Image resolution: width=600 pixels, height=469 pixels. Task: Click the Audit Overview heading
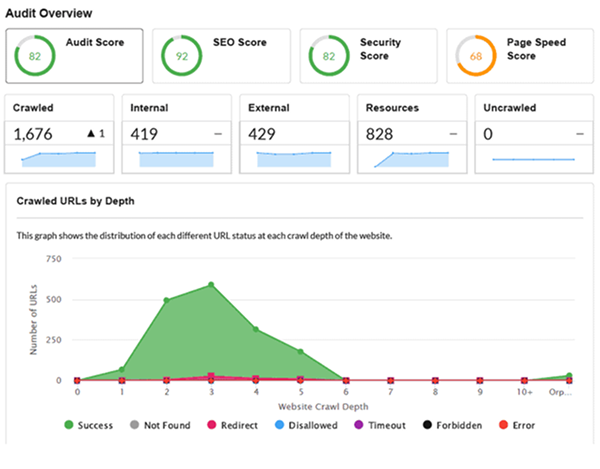pyautogui.click(x=49, y=13)
